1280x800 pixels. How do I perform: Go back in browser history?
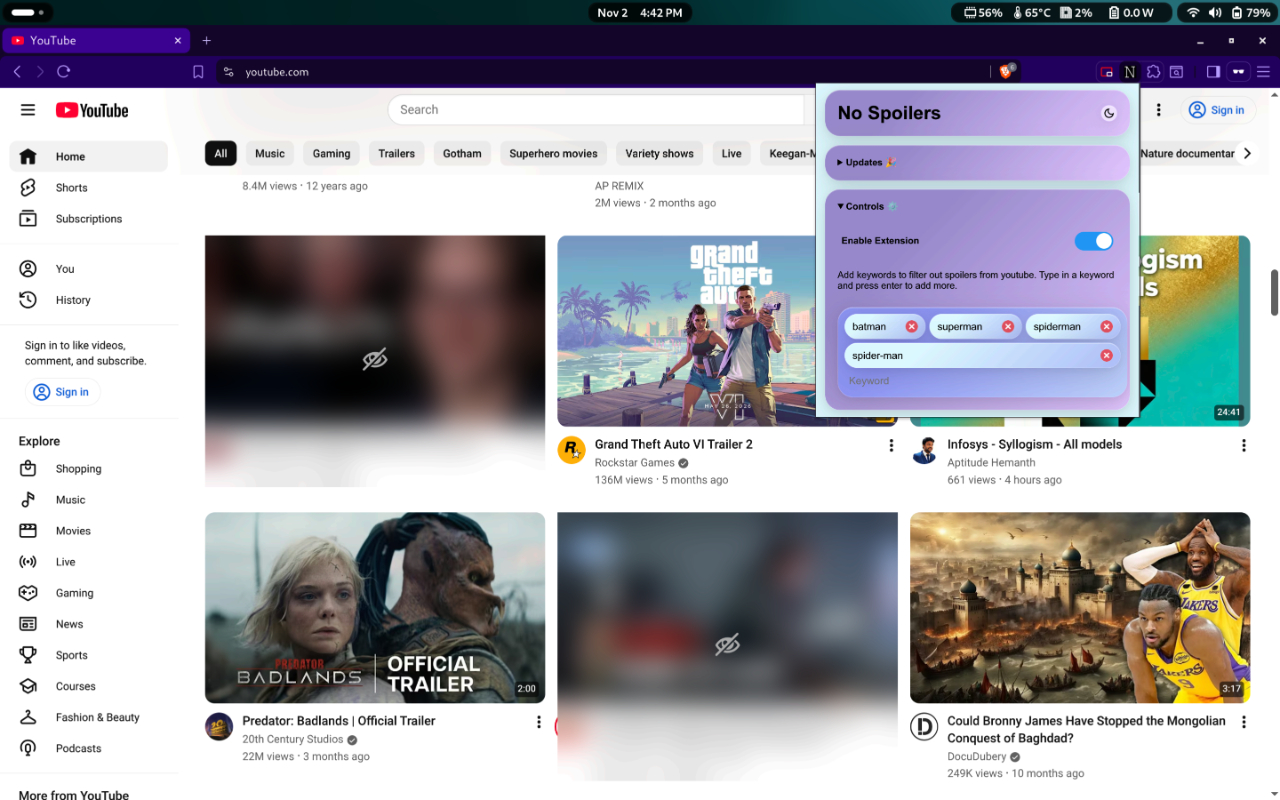(x=17, y=72)
